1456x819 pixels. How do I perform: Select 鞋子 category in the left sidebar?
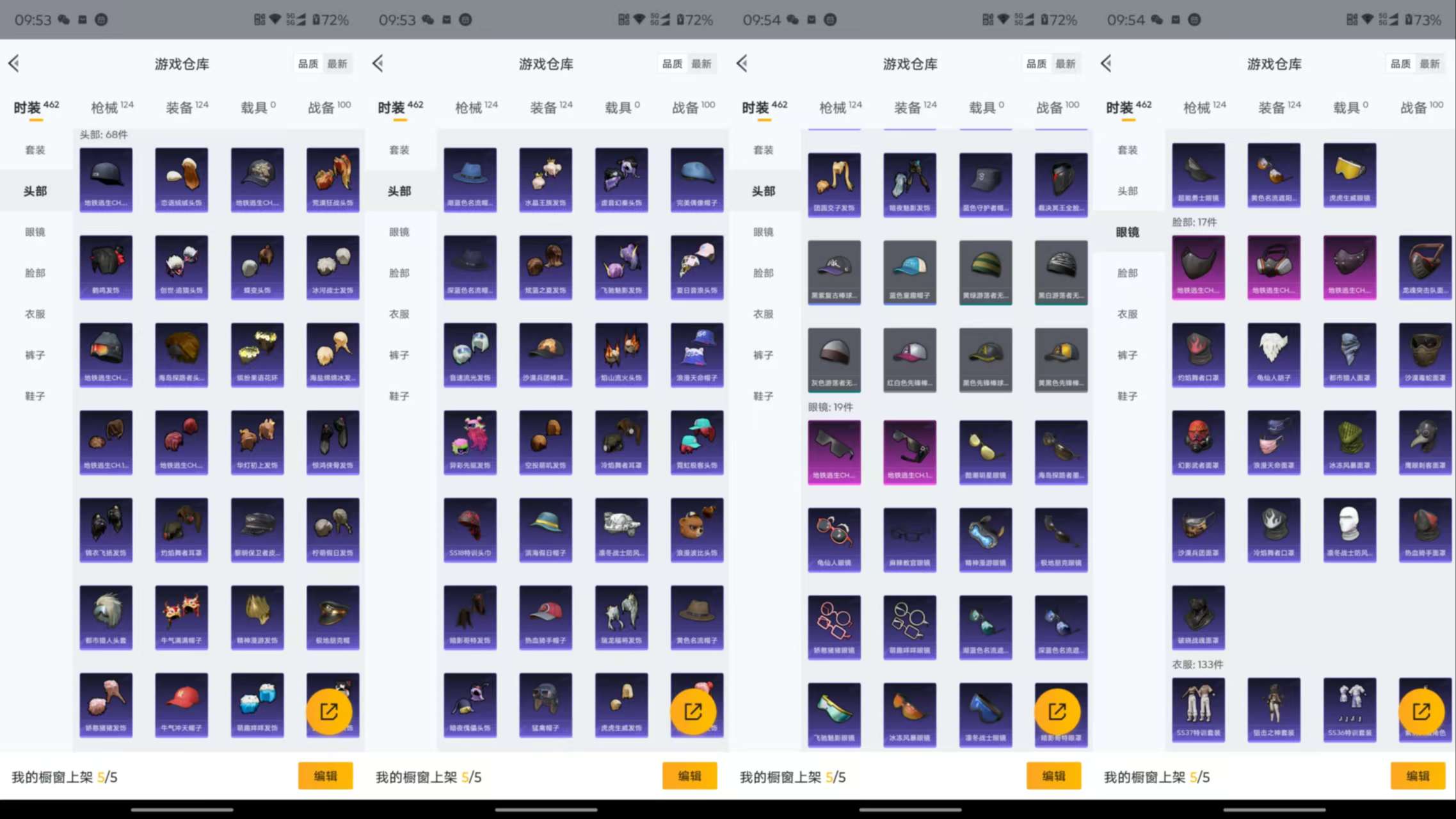(x=35, y=396)
